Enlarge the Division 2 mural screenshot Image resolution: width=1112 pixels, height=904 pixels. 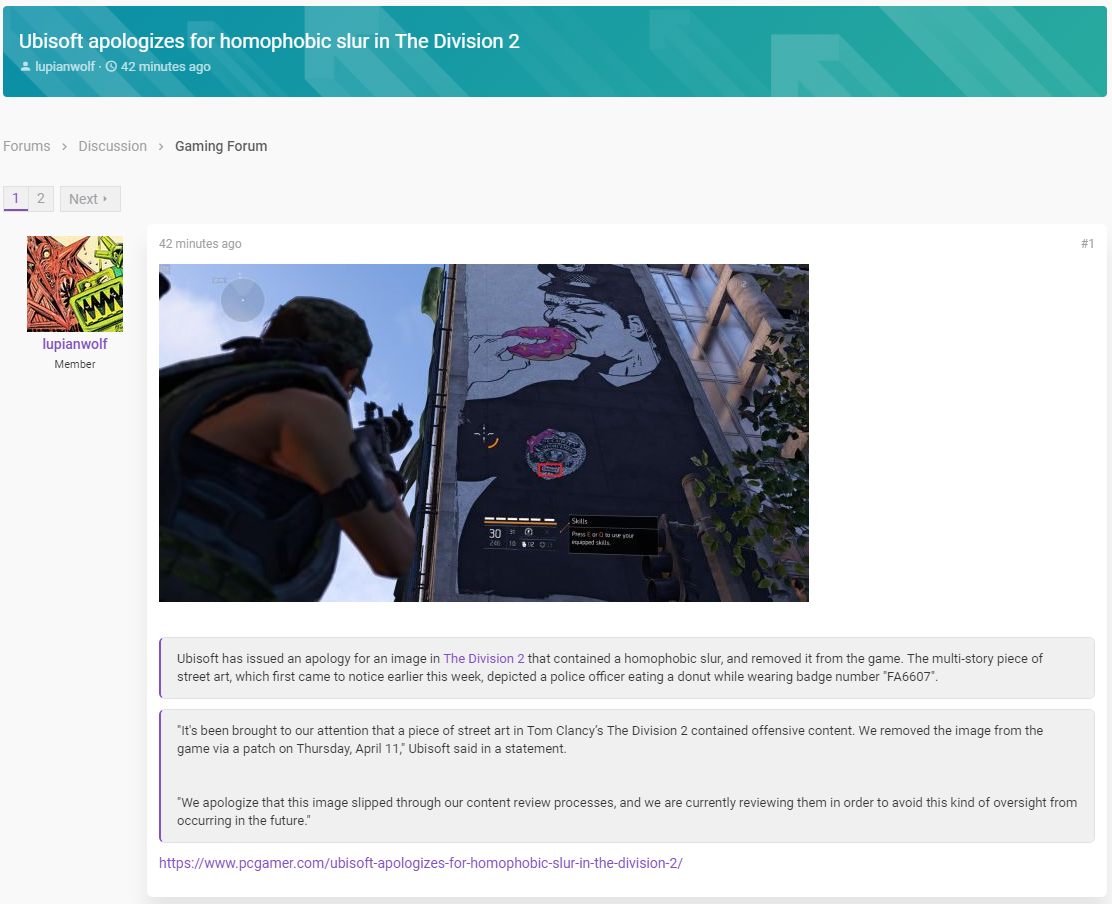(484, 433)
